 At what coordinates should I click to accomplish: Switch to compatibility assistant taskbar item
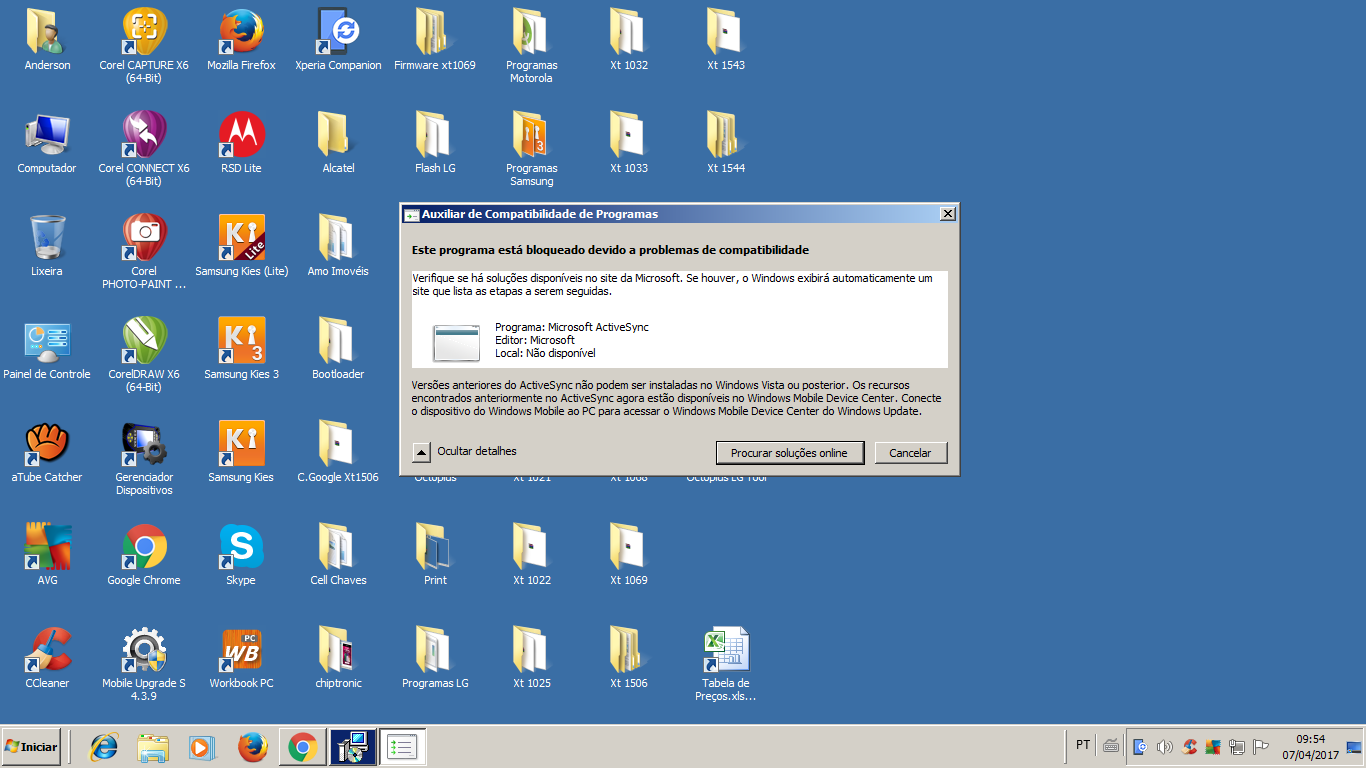(x=403, y=747)
